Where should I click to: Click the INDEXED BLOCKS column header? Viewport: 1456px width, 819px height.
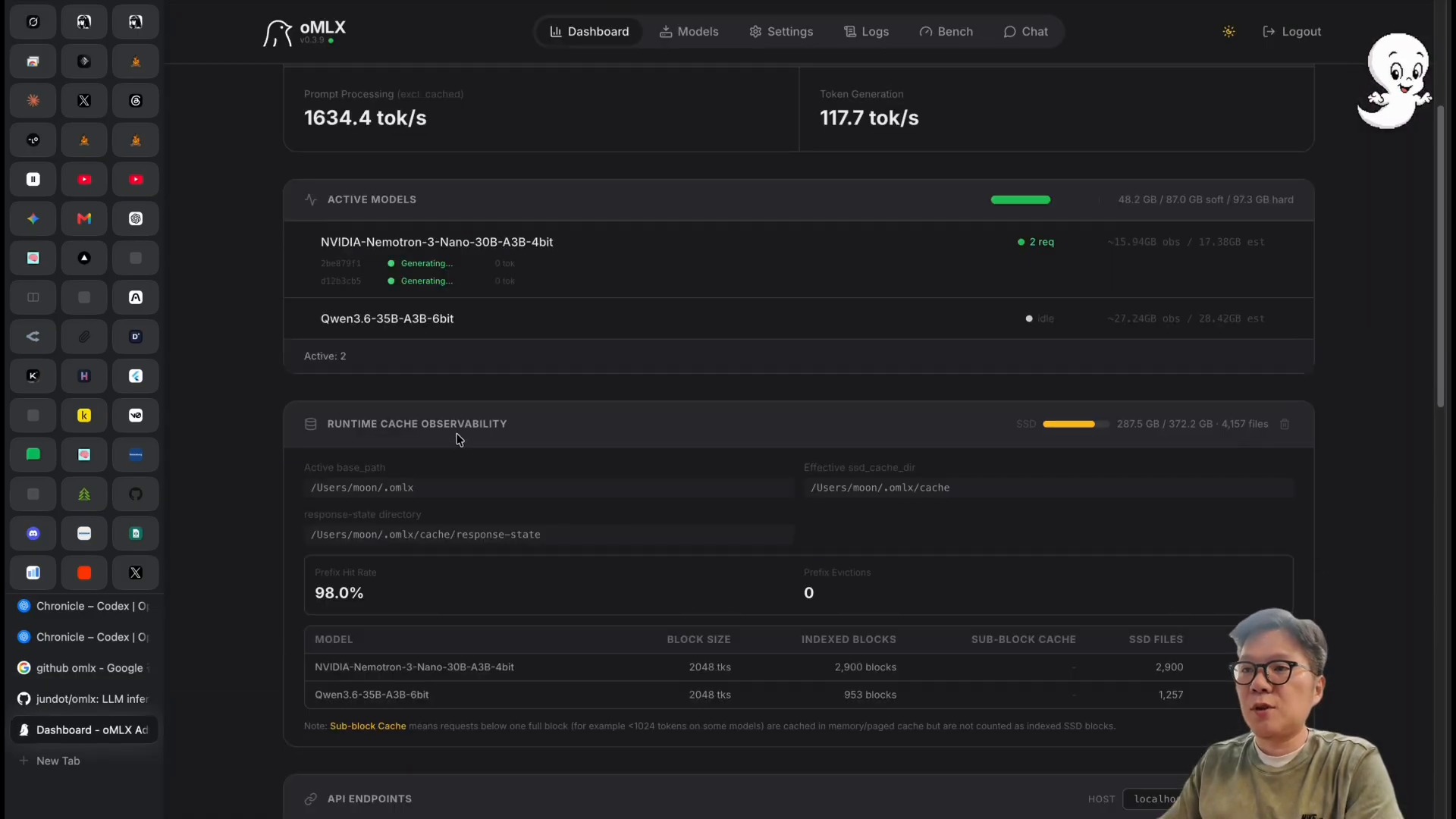point(849,640)
